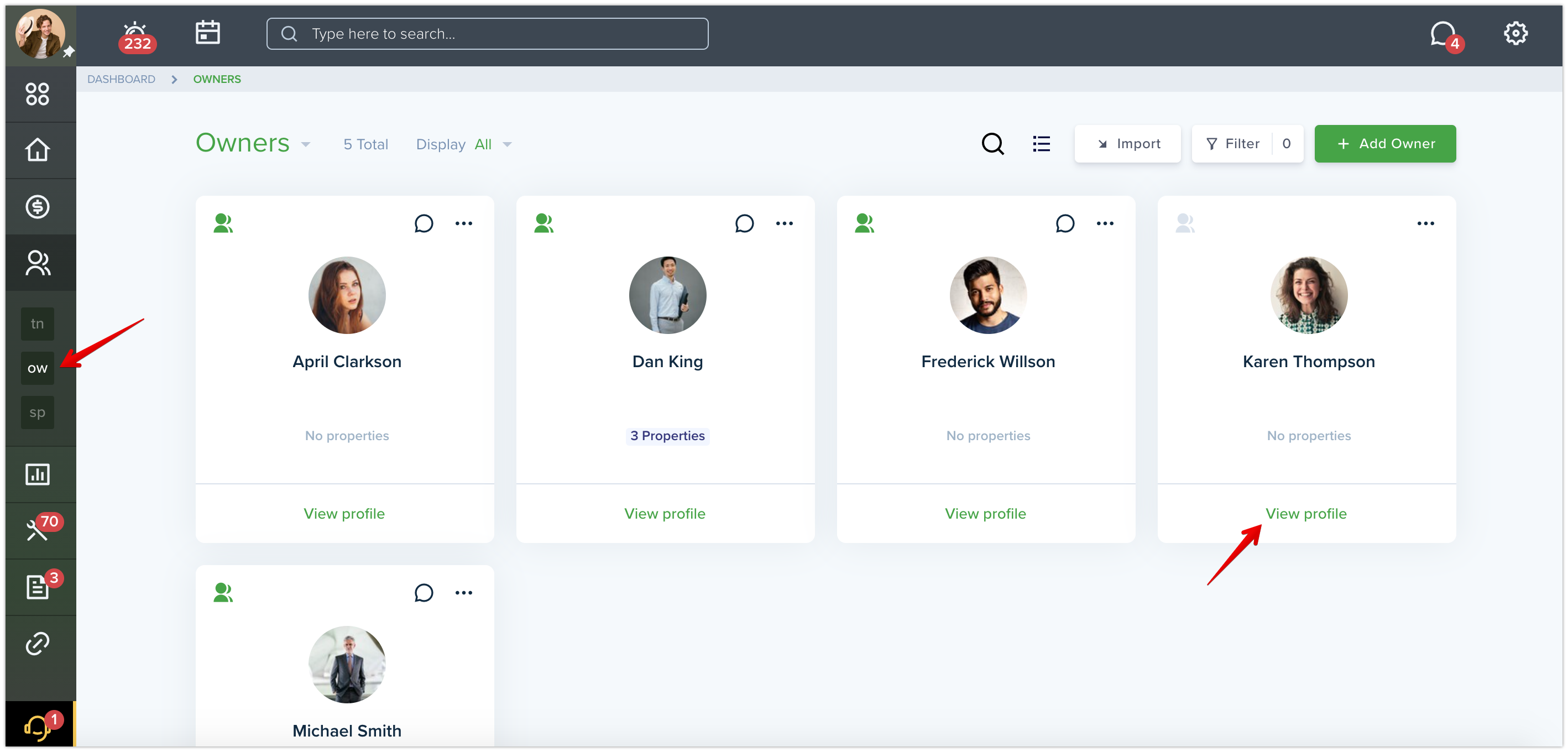View profile of Frederick Willson
The height and width of the screenshot is (752, 1568).
pos(985,513)
